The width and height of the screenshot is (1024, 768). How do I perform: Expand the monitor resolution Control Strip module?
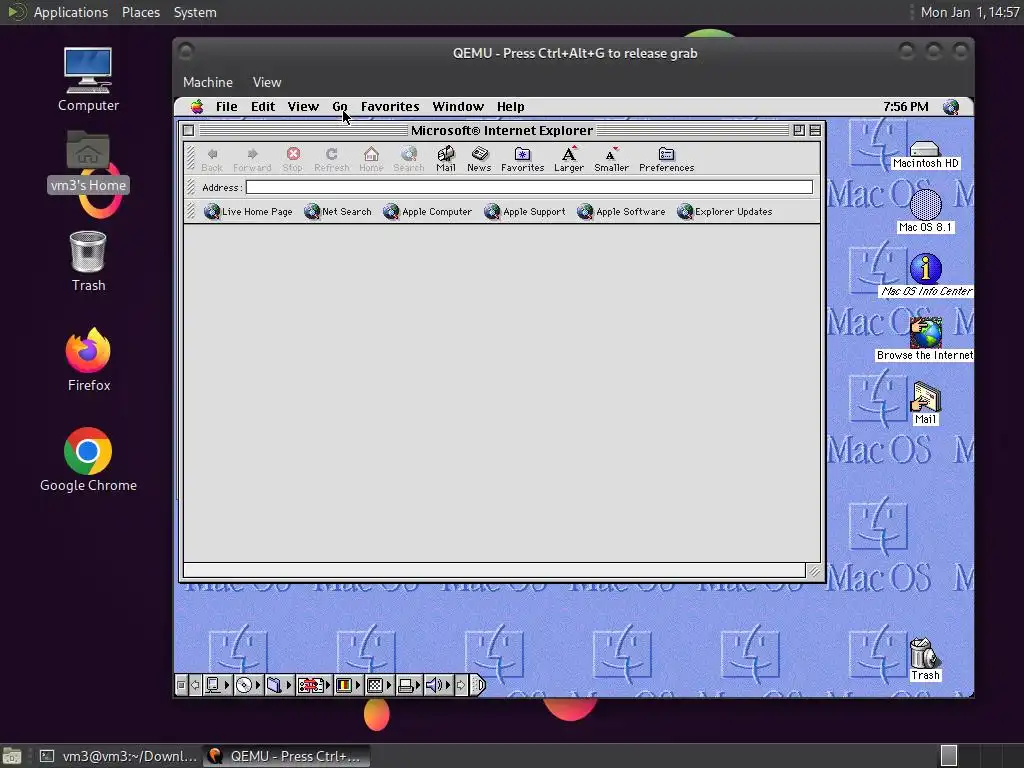click(x=379, y=685)
